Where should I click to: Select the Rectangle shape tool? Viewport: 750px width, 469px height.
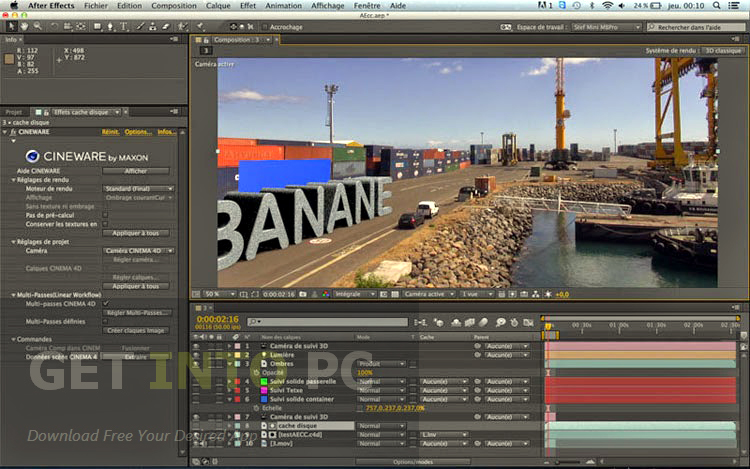pos(98,27)
